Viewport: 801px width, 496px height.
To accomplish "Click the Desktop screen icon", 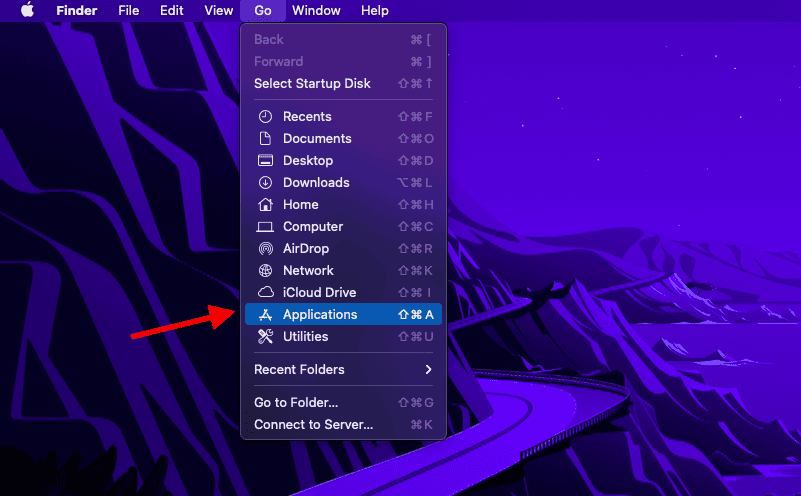I will (265, 161).
